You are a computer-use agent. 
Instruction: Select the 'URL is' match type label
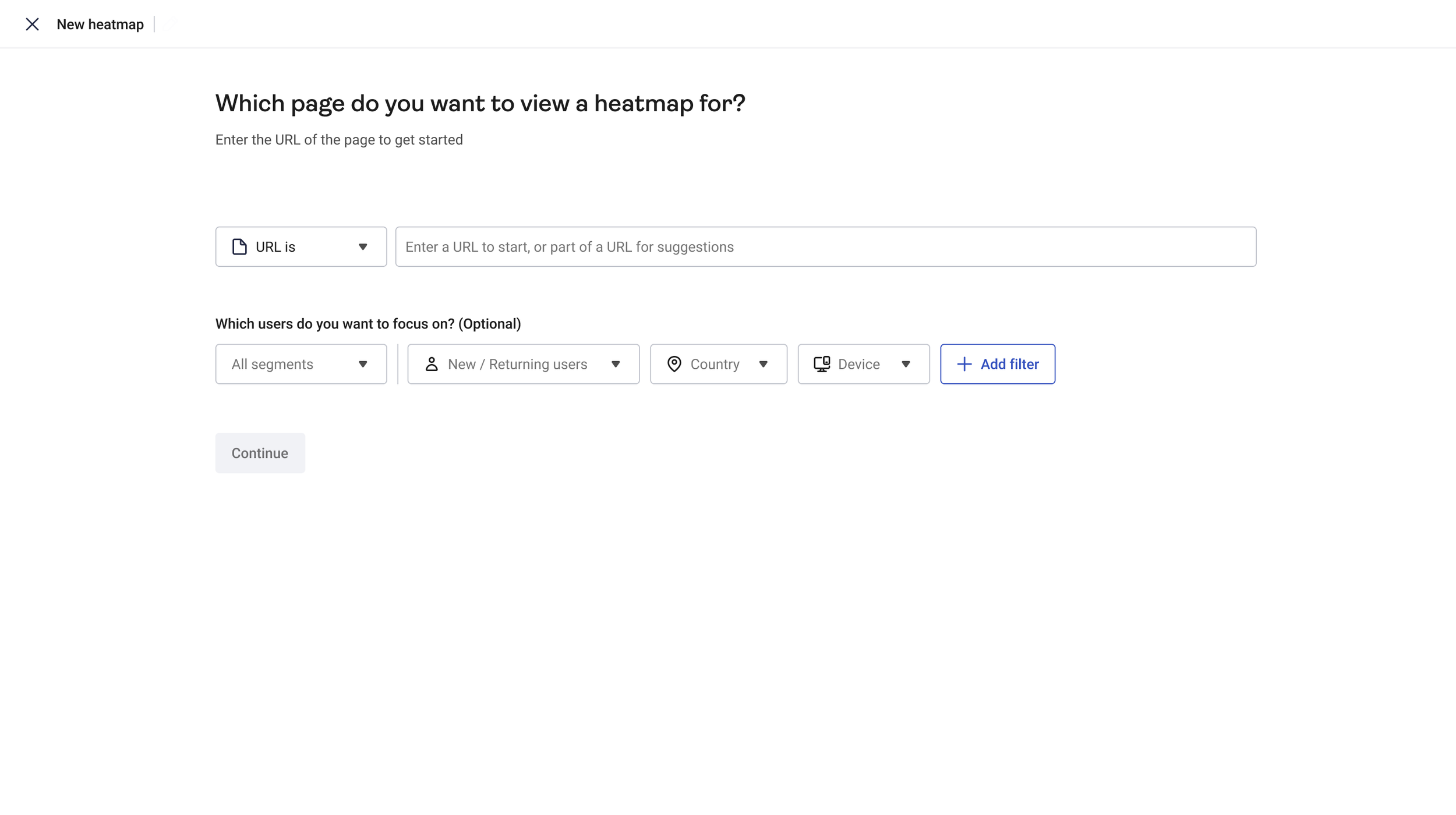pyautogui.click(x=275, y=247)
